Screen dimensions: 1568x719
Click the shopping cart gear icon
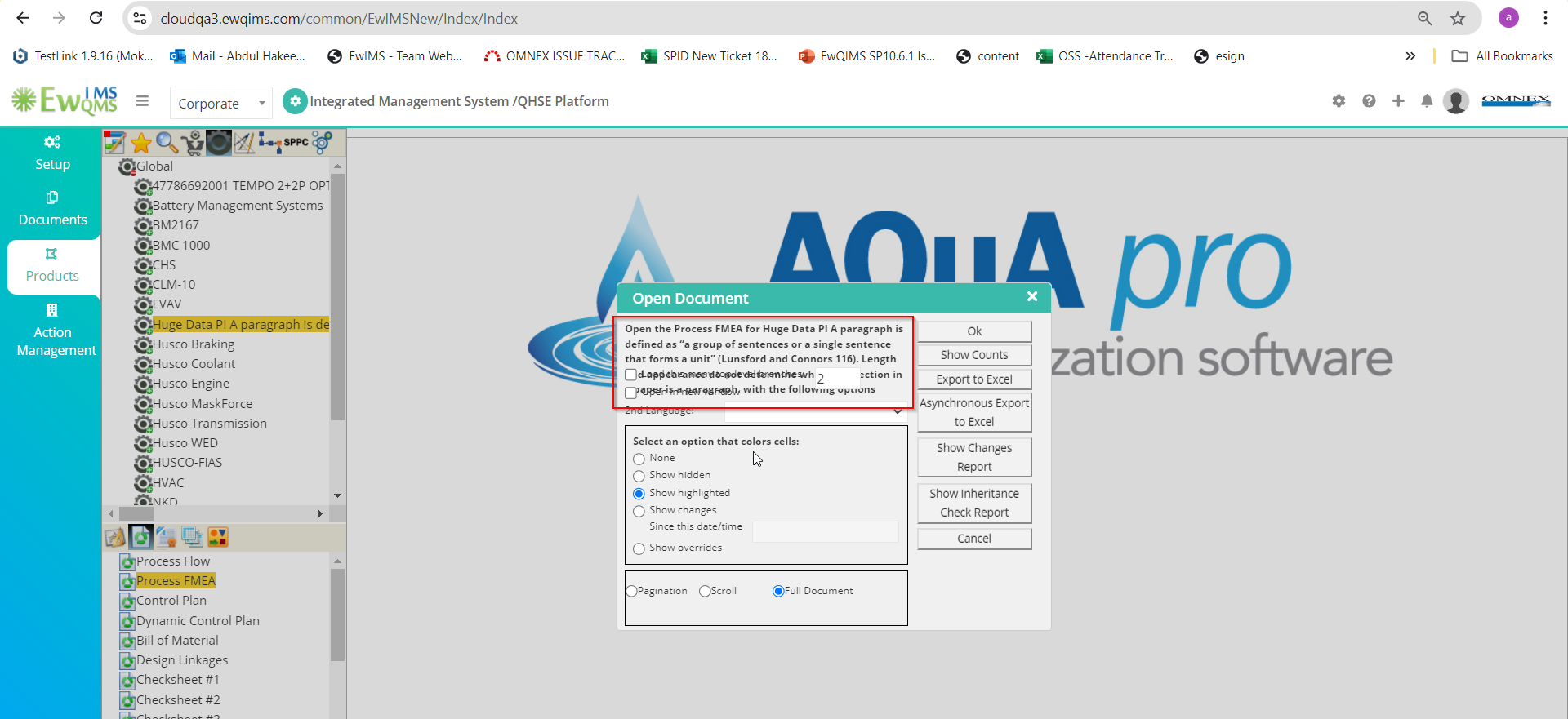[x=193, y=143]
